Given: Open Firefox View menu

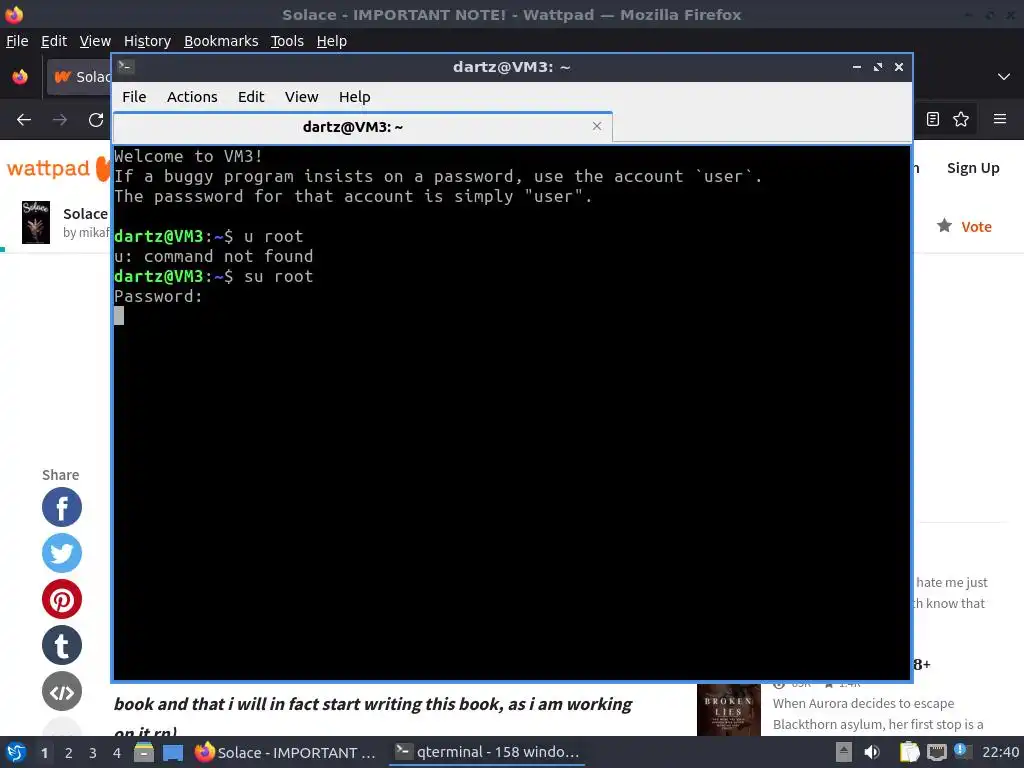Looking at the screenshot, I should [x=95, y=41].
